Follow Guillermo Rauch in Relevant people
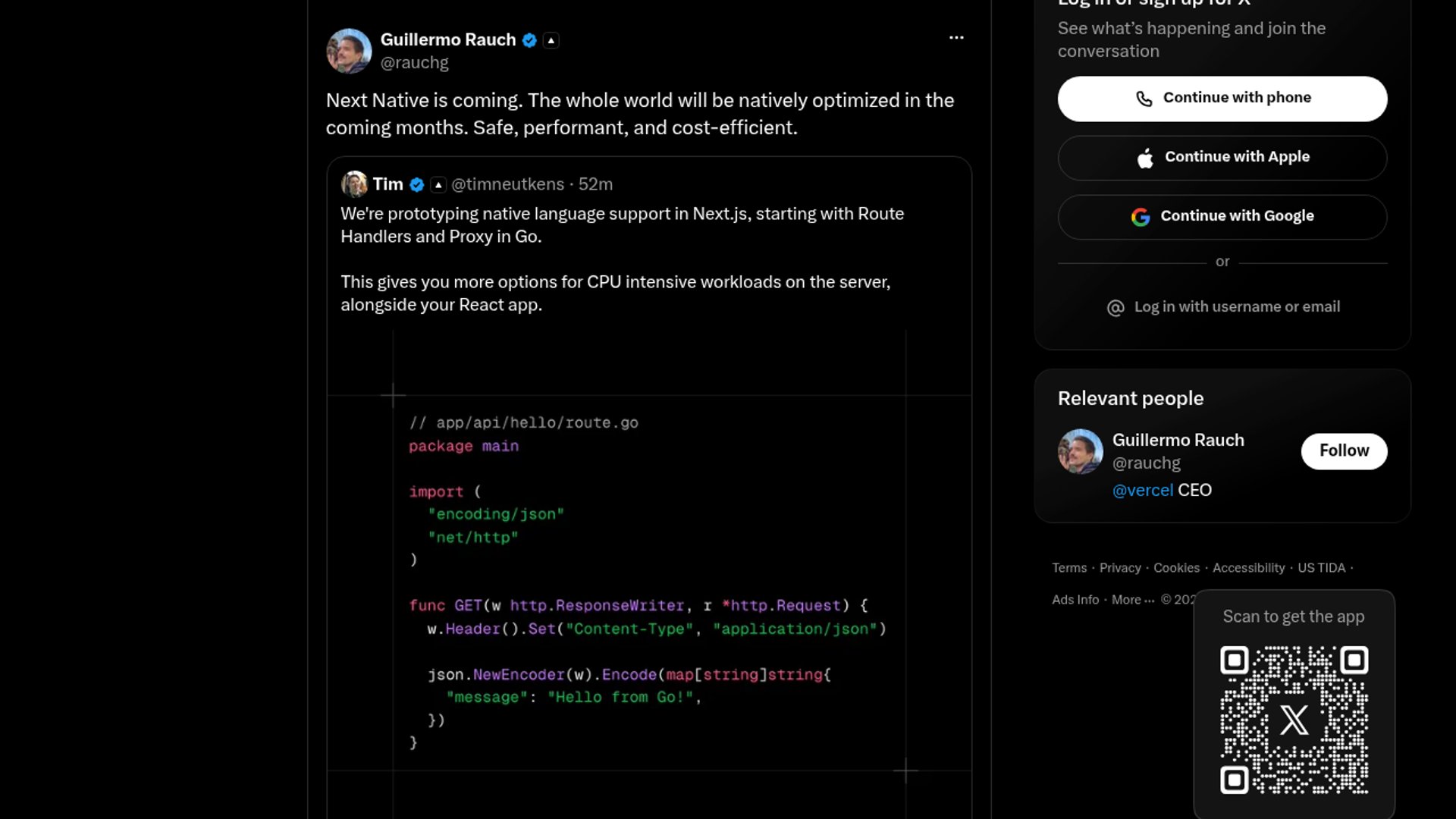1456x819 pixels. (x=1344, y=451)
